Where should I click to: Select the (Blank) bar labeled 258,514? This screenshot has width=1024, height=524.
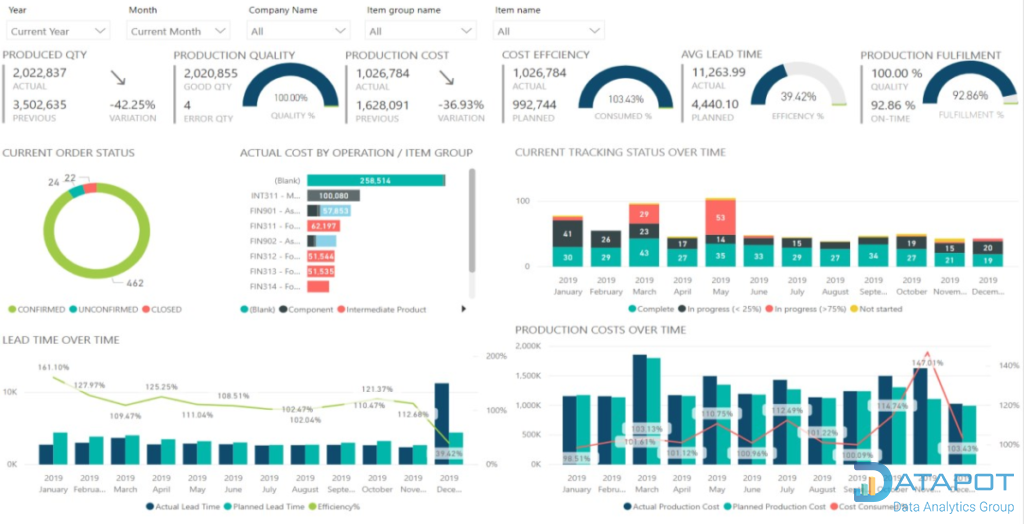(x=376, y=180)
